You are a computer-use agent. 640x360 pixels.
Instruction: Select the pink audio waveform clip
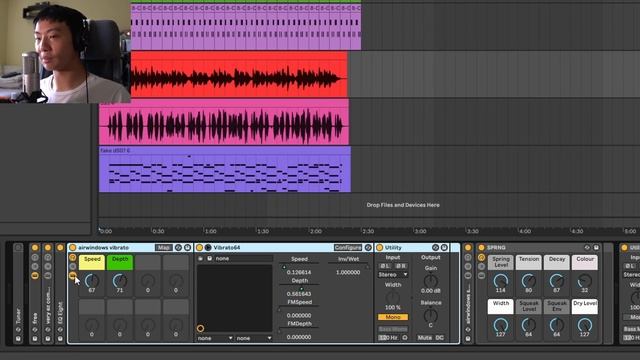pyautogui.click(x=224, y=122)
